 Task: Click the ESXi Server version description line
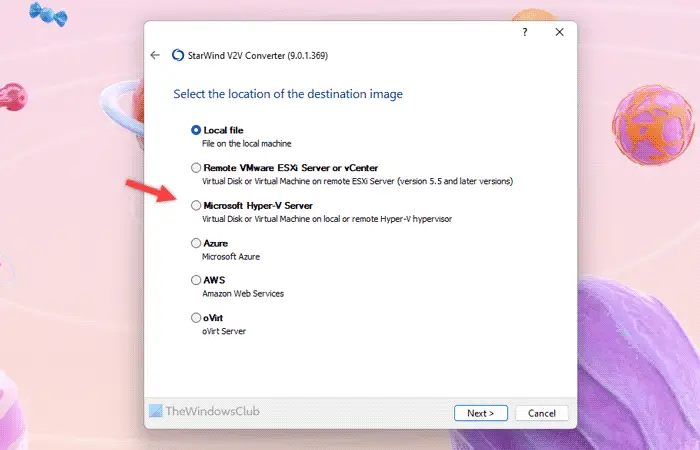[357, 181]
